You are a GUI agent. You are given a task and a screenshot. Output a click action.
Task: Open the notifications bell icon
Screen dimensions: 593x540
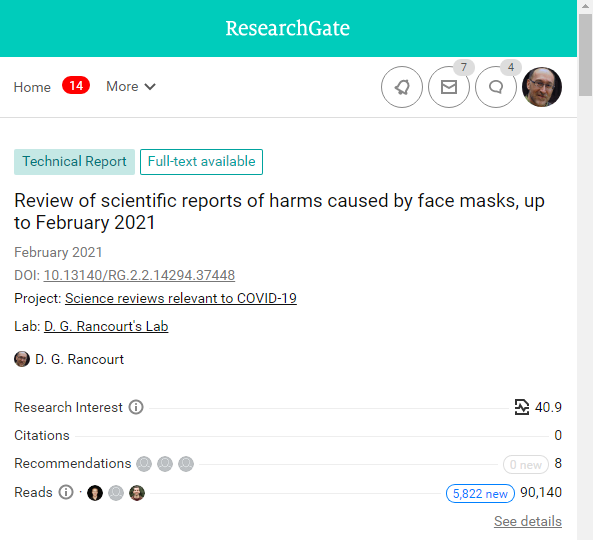point(402,87)
